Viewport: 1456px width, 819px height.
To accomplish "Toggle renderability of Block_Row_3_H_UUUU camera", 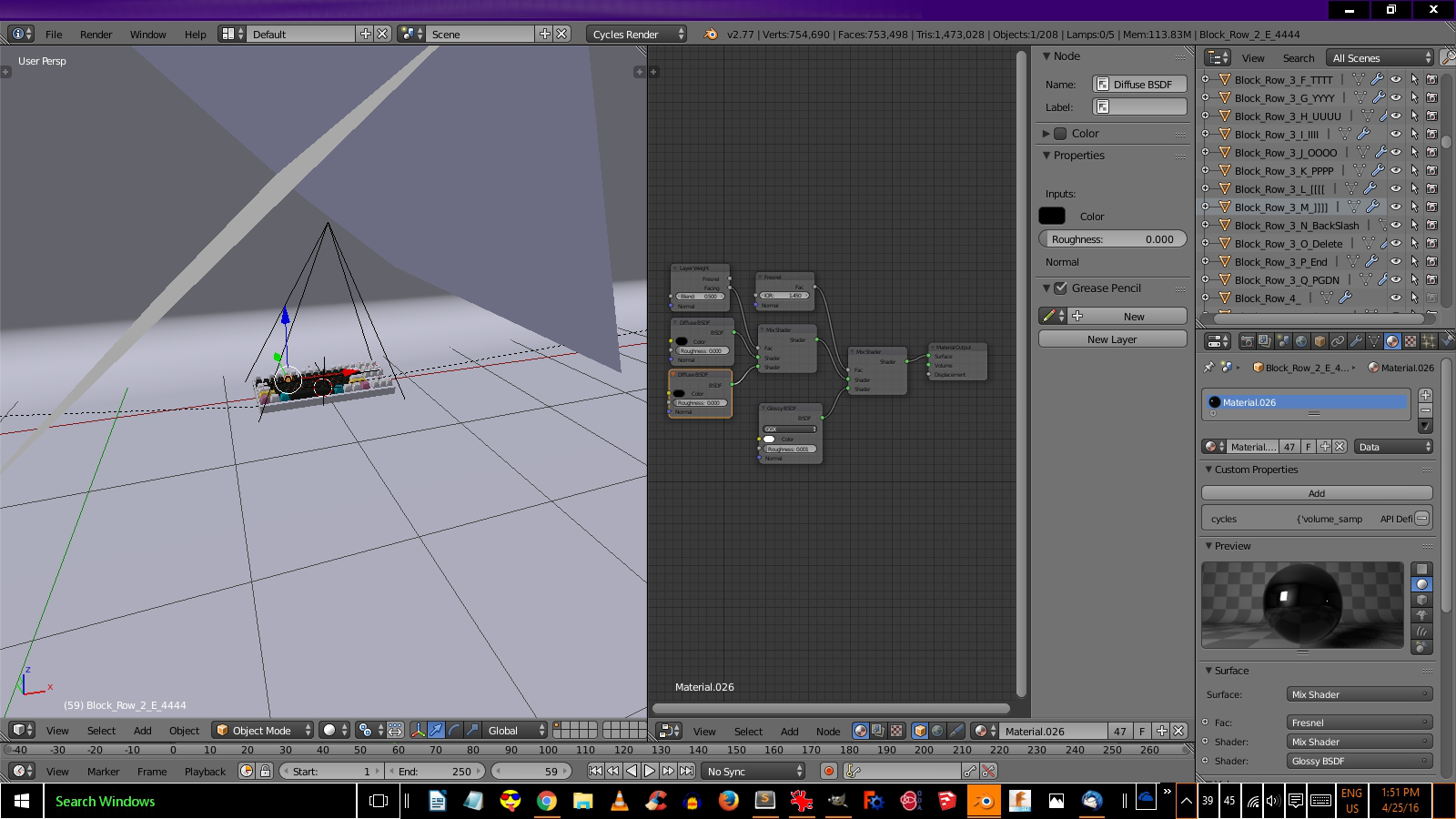I will pos(1432,116).
